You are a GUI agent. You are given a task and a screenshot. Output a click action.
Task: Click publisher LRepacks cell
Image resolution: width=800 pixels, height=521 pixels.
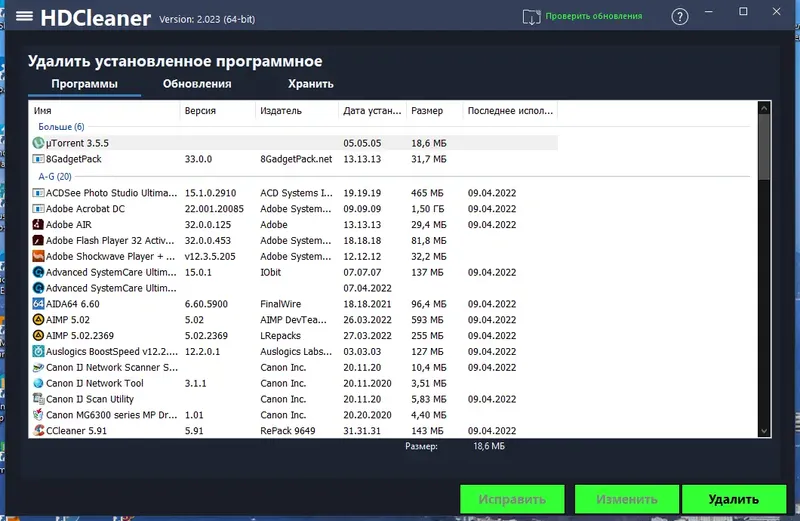[281, 335]
